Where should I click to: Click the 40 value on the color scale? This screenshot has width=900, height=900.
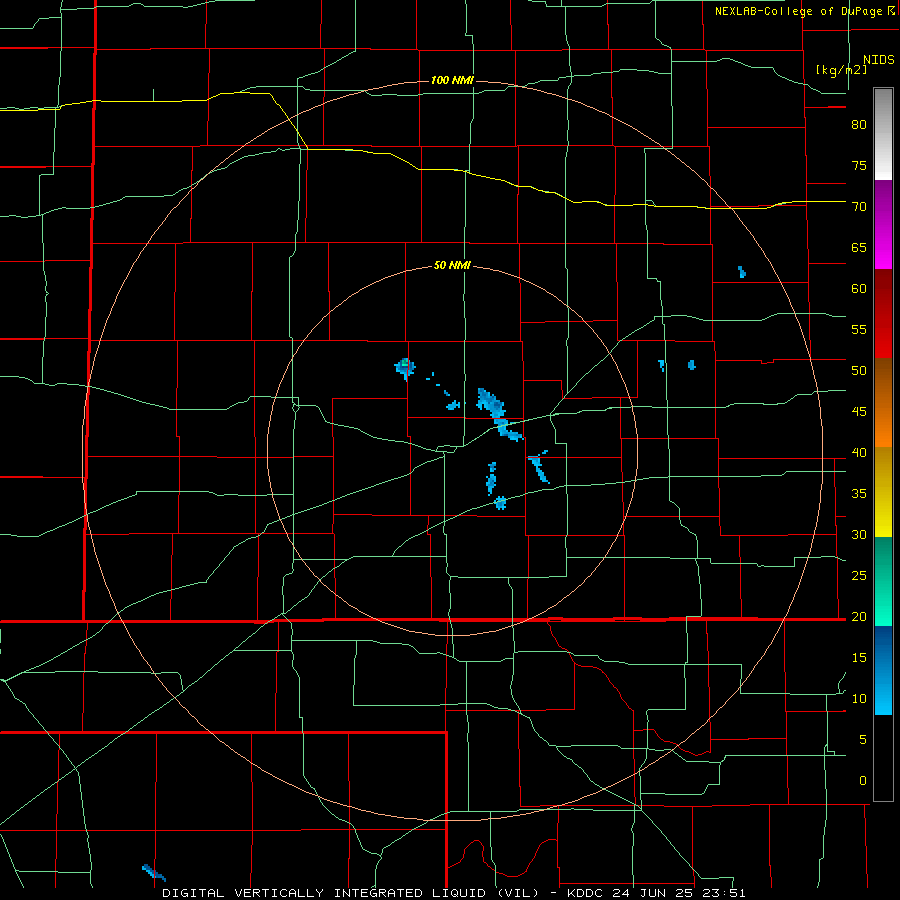point(859,452)
